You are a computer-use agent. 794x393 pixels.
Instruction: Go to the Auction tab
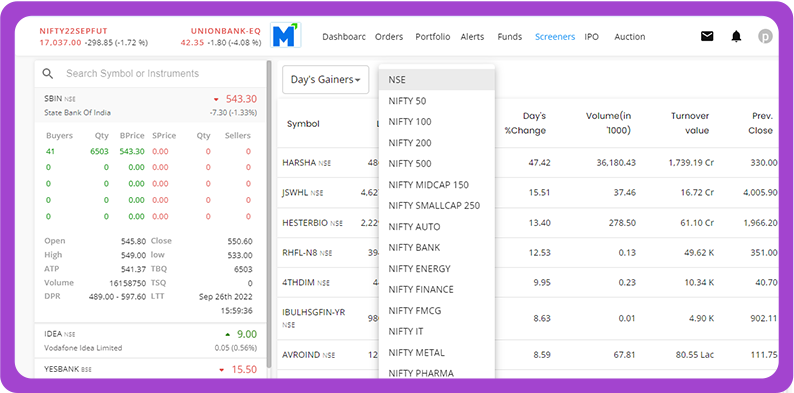[x=629, y=36]
